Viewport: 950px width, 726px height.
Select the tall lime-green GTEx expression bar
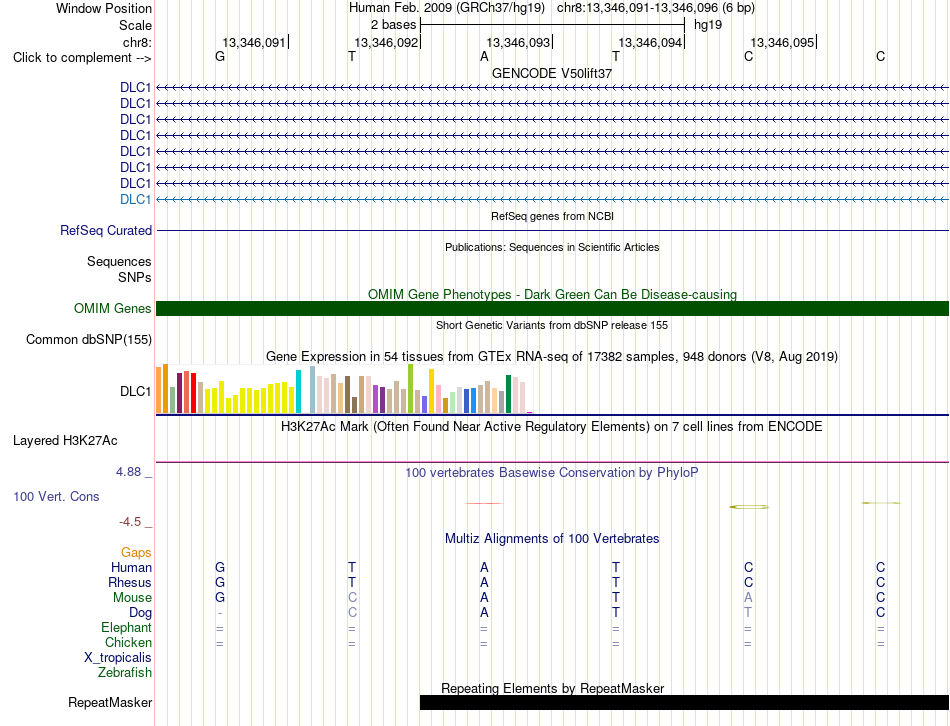click(411, 388)
